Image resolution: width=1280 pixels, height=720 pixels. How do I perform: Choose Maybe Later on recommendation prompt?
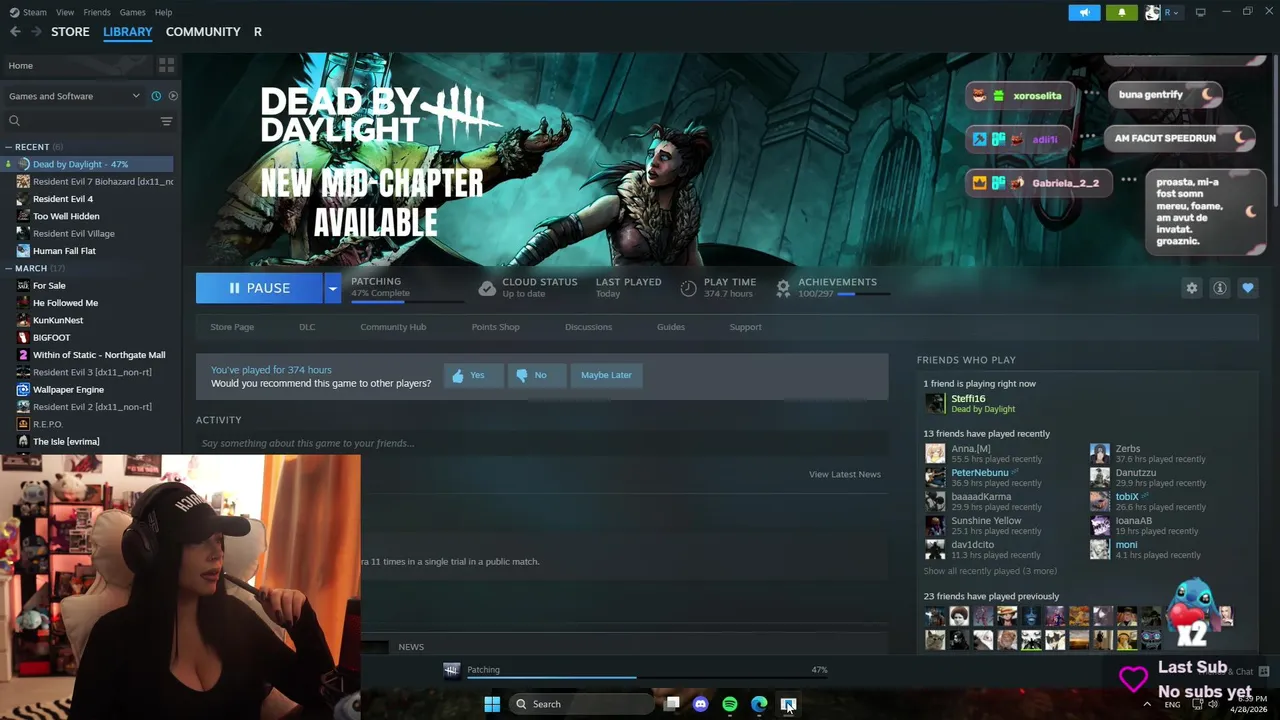coord(606,375)
